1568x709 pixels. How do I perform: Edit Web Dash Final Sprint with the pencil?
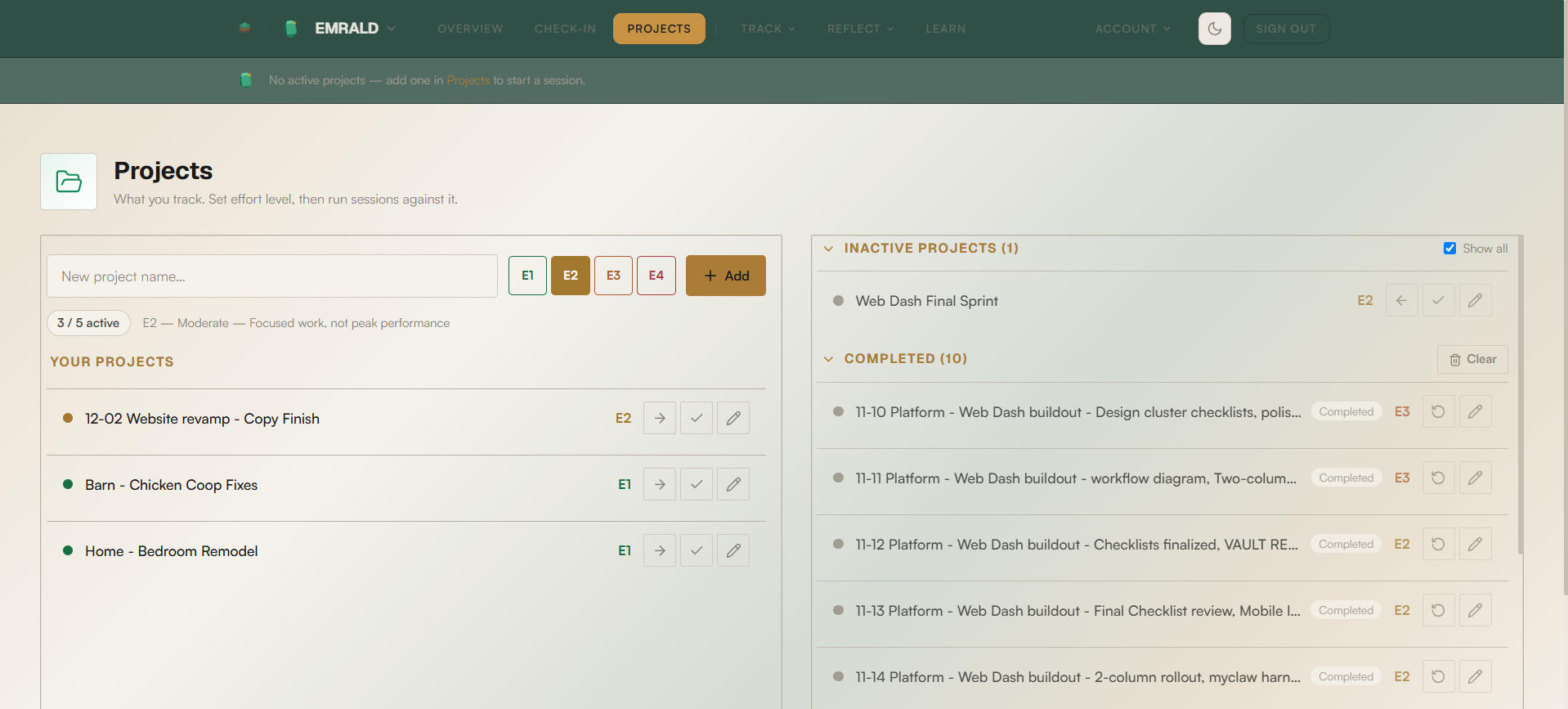[1475, 300]
